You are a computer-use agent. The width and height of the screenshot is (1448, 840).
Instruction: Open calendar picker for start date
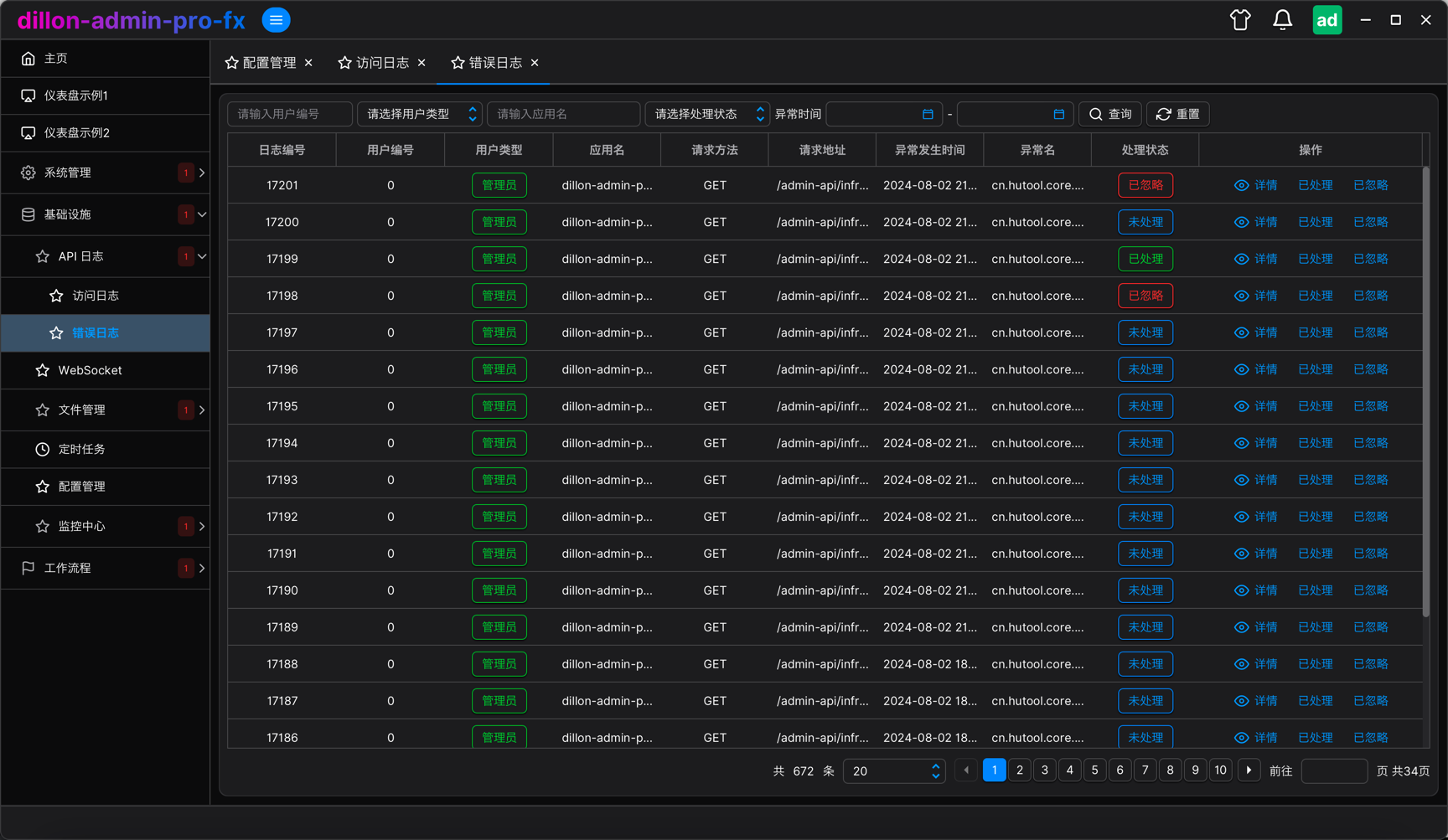pos(928,114)
